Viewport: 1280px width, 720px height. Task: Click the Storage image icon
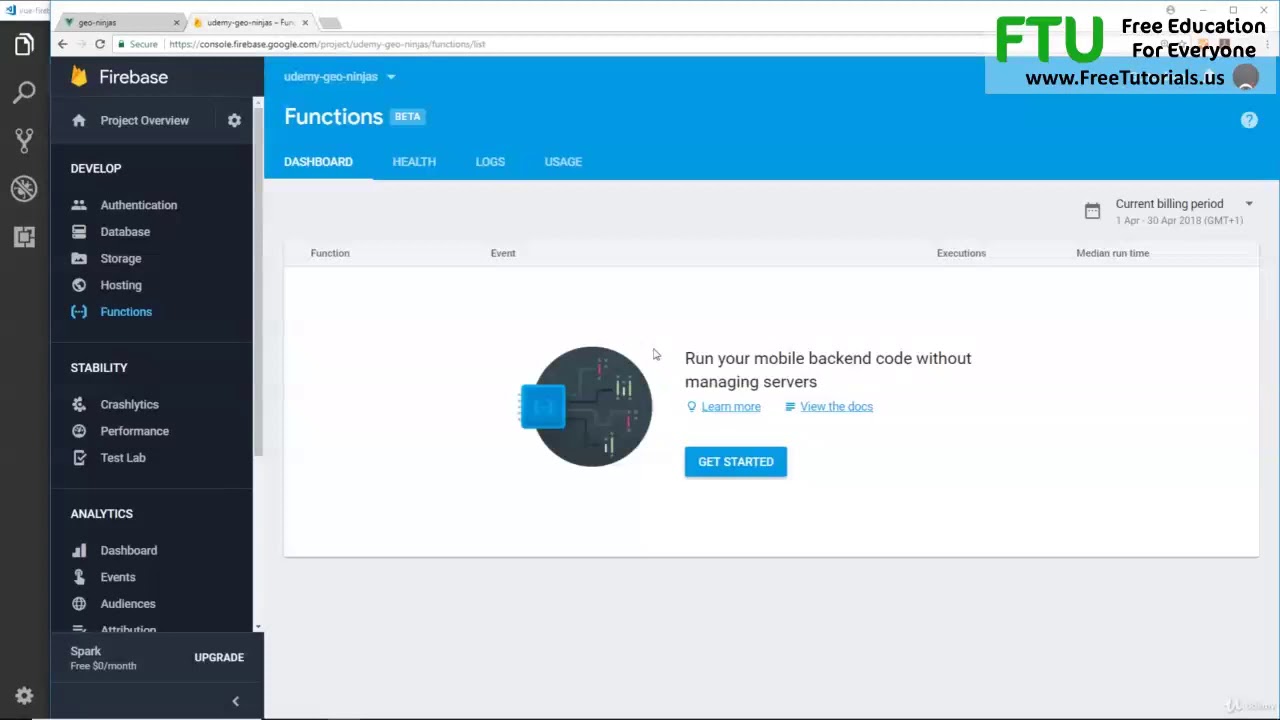tap(79, 258)
